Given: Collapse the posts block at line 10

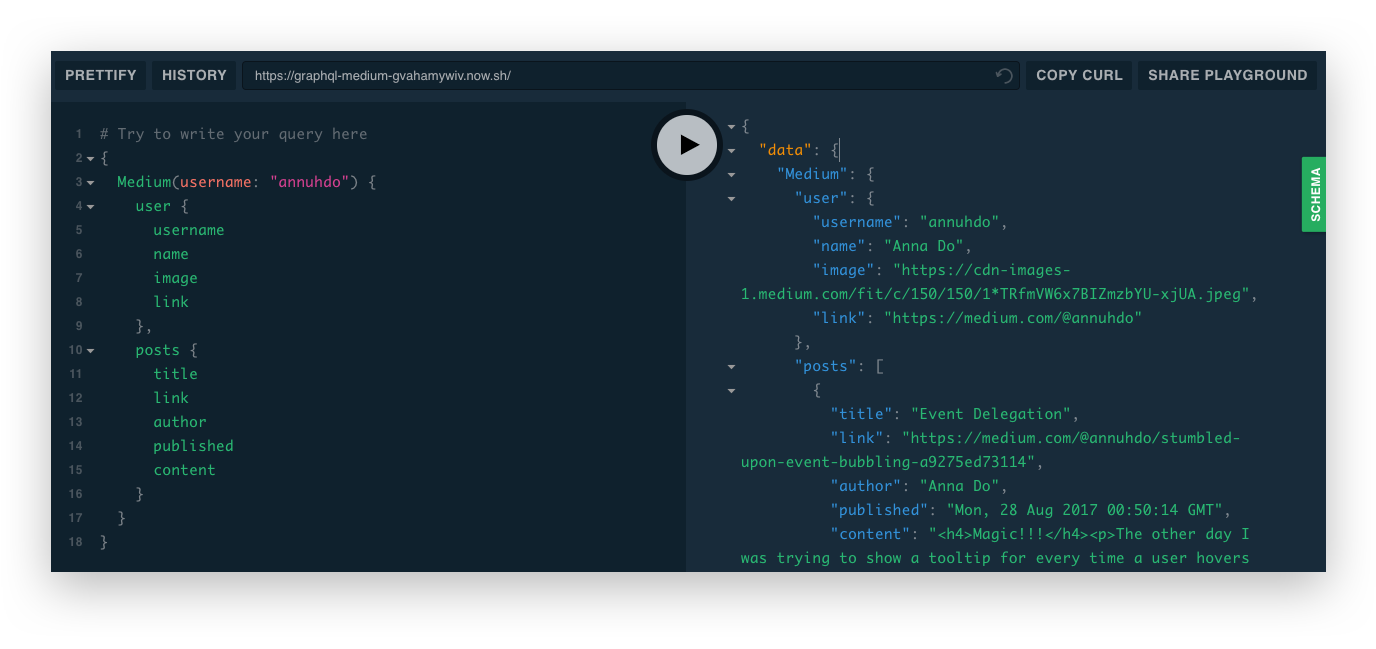Looking at the screenshot, I should pyautogui.click(x=90, y=351).
